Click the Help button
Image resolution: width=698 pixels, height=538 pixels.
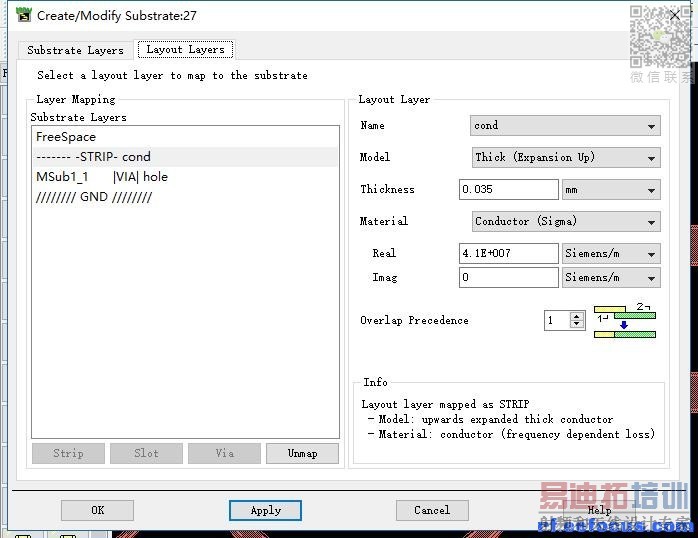tap(599, 510)
